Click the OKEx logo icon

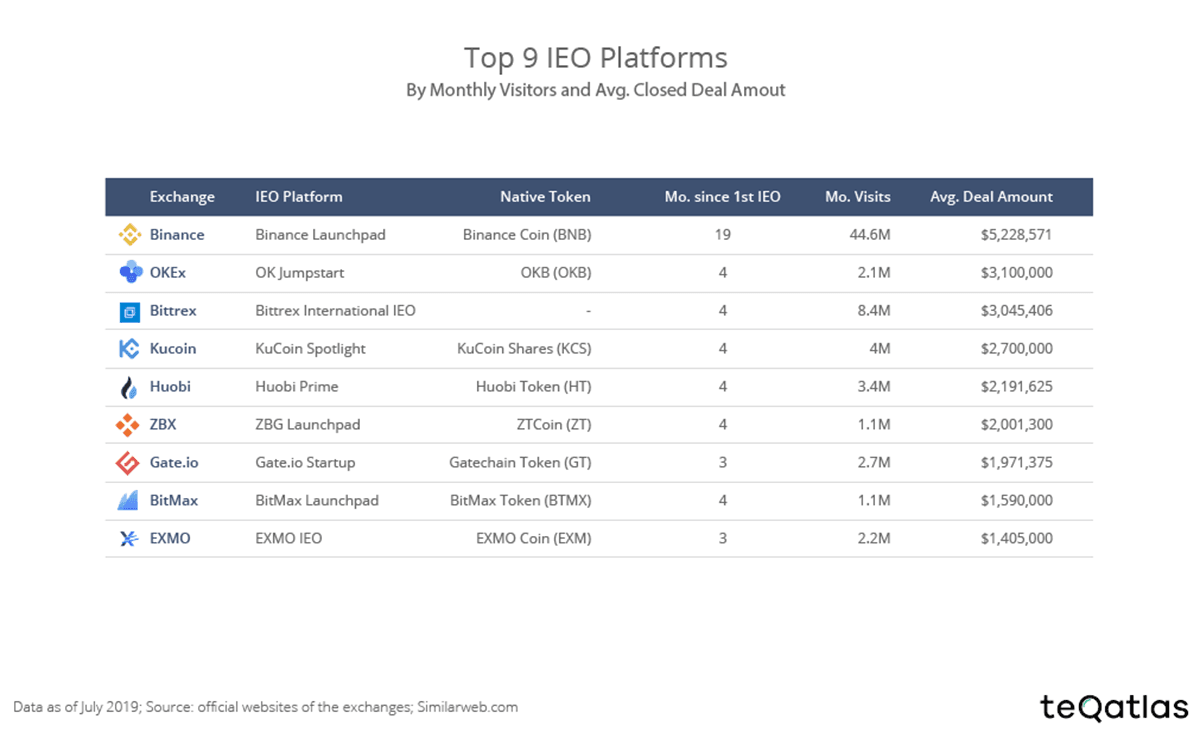(130, 273)
